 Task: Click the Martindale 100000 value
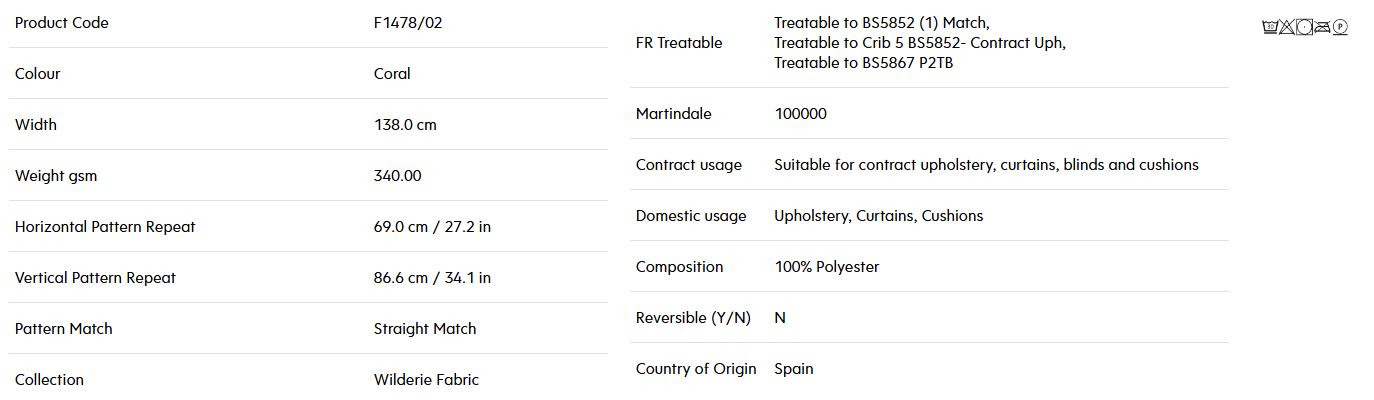click(x=801, y=114)
